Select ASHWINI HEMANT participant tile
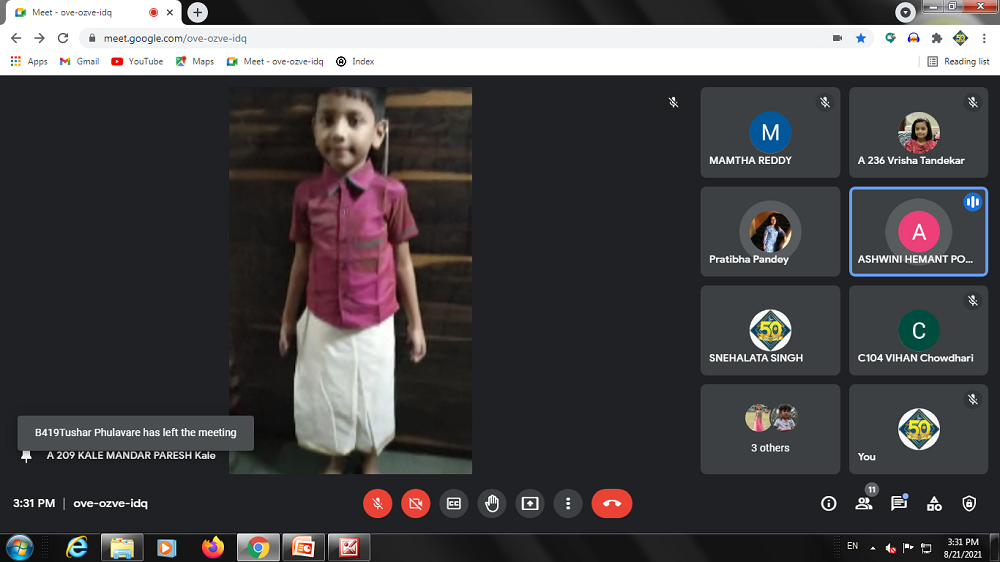 pyautogui.click(x=918, y=231)
